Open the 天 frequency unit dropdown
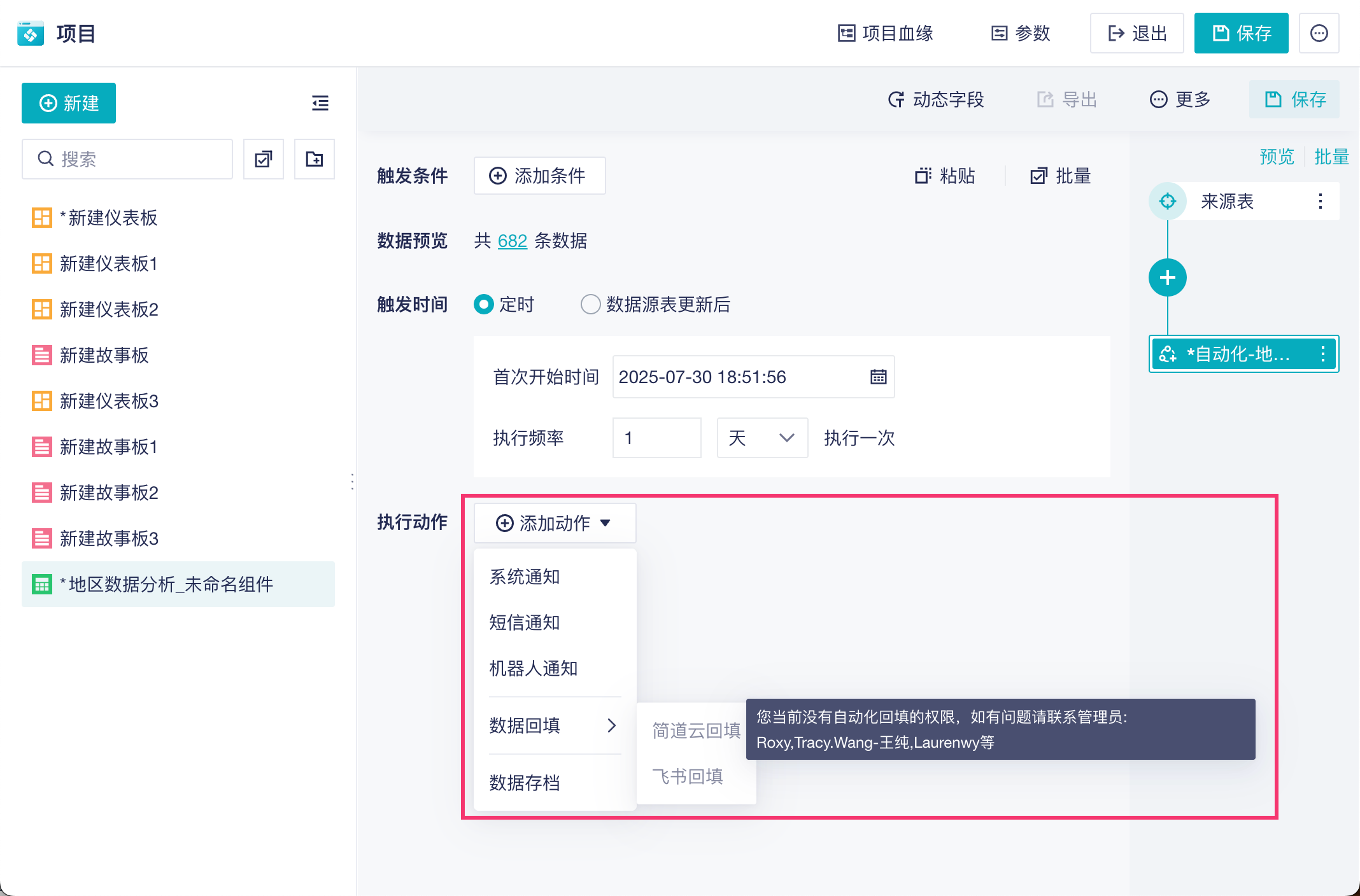The width and height of the screenshot is (1360, 896). point(762,438)
